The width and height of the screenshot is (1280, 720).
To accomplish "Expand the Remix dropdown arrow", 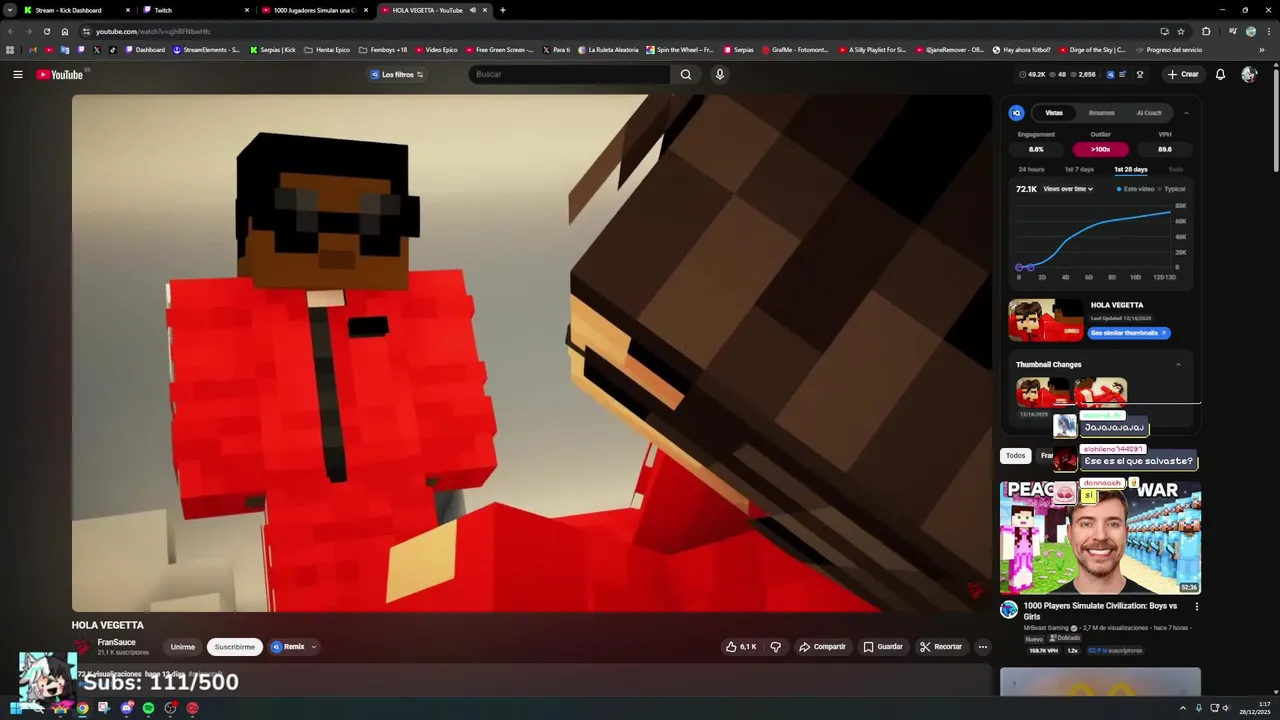I will point(313,647).
